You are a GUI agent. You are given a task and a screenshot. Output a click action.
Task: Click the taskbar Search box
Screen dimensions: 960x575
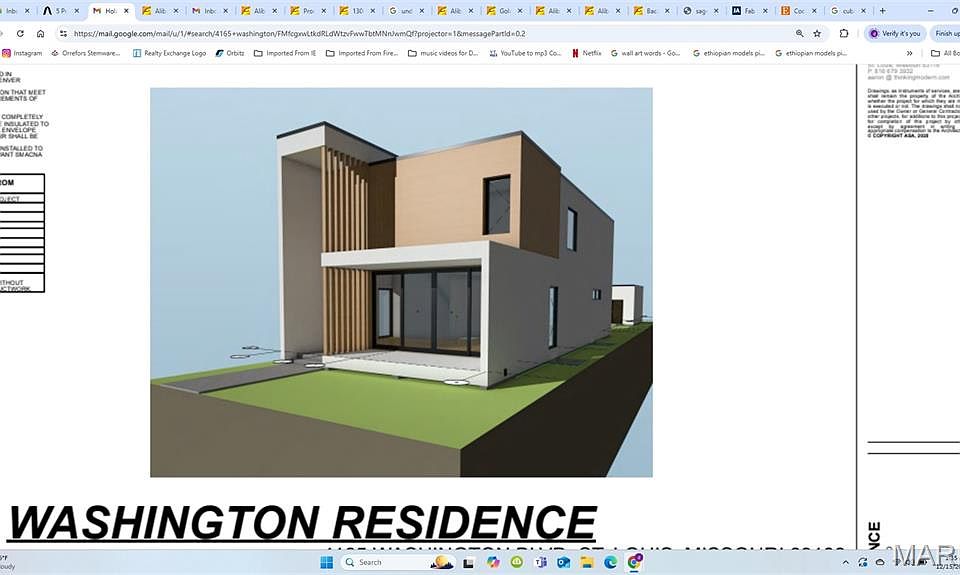point(398,562)
